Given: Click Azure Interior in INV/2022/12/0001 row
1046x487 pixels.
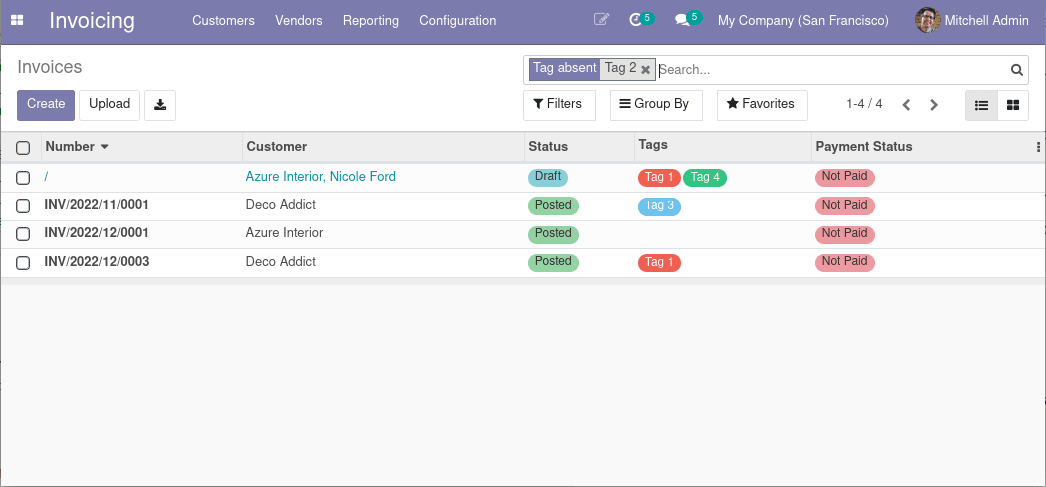Looking at the screenshot, I should 284,233.
